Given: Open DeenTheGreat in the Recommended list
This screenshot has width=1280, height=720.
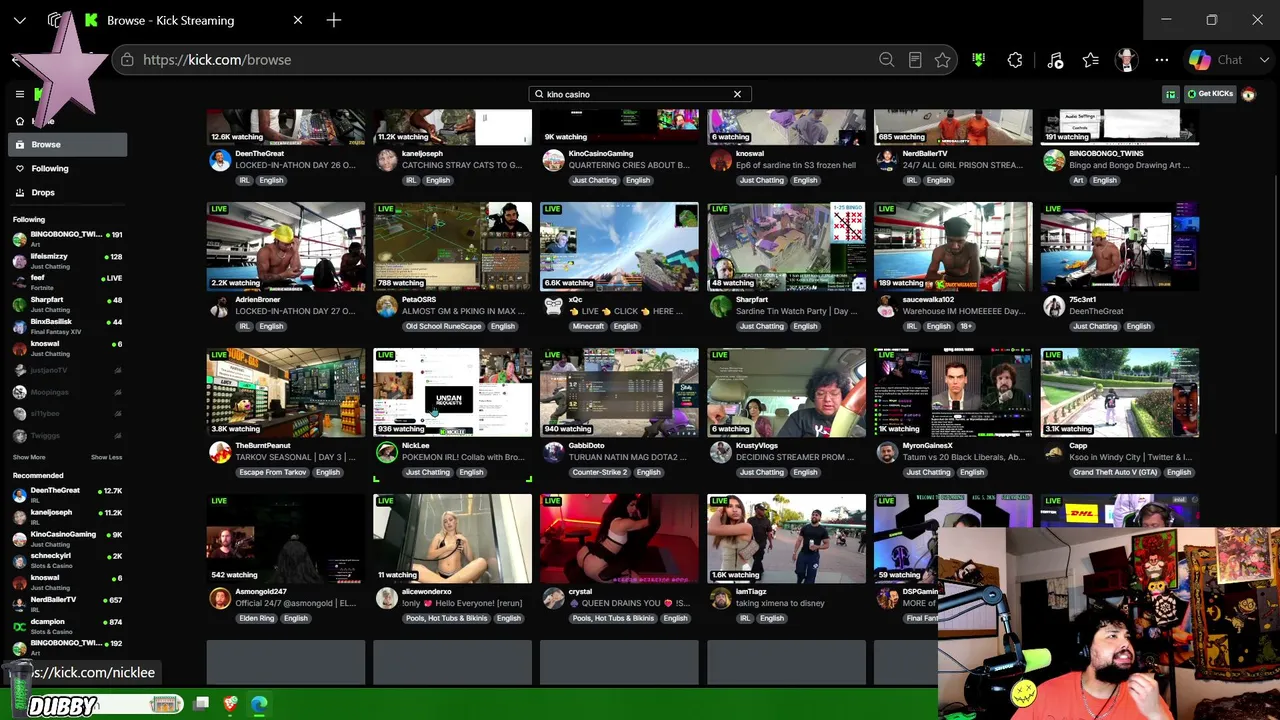Looking at the screenshot, I should (67, 494).
